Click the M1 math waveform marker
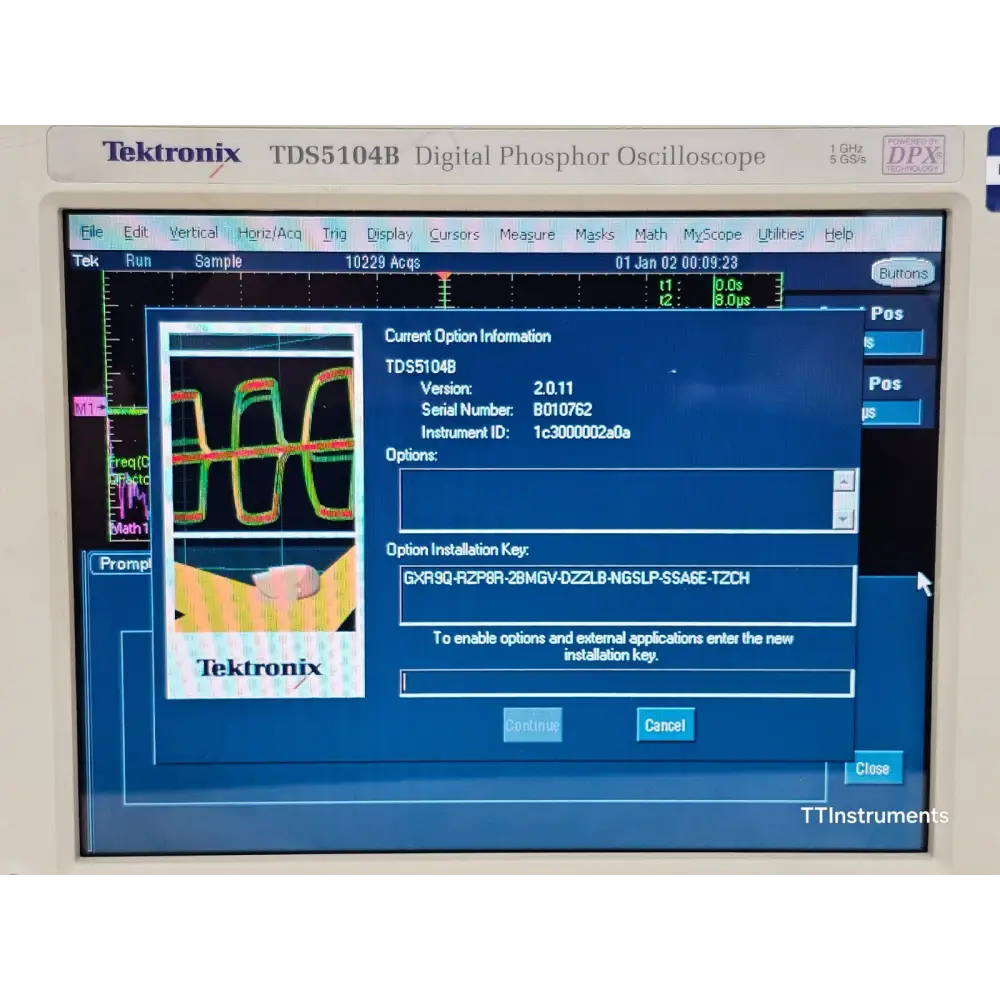 point(88,407)
